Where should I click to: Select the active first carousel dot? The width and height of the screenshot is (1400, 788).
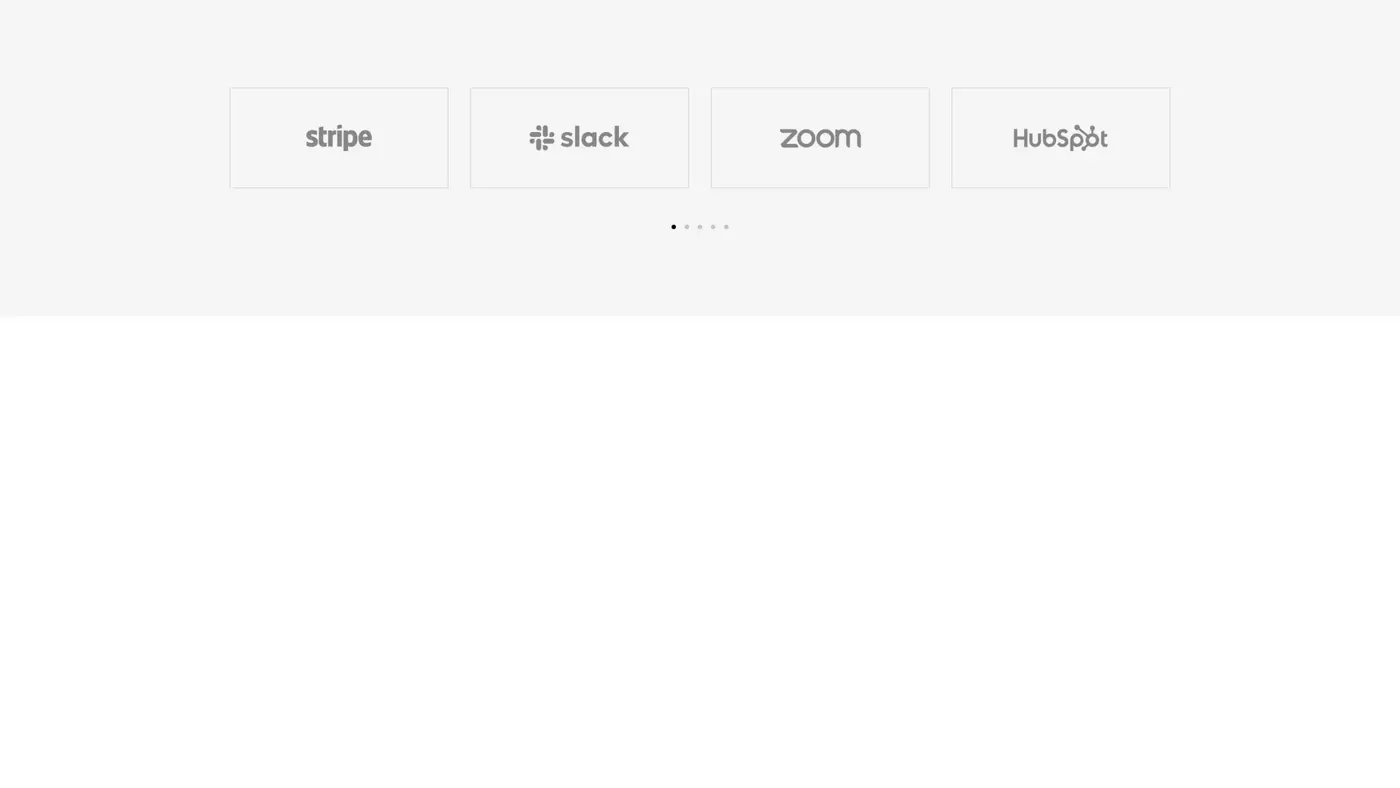(673, 227)
